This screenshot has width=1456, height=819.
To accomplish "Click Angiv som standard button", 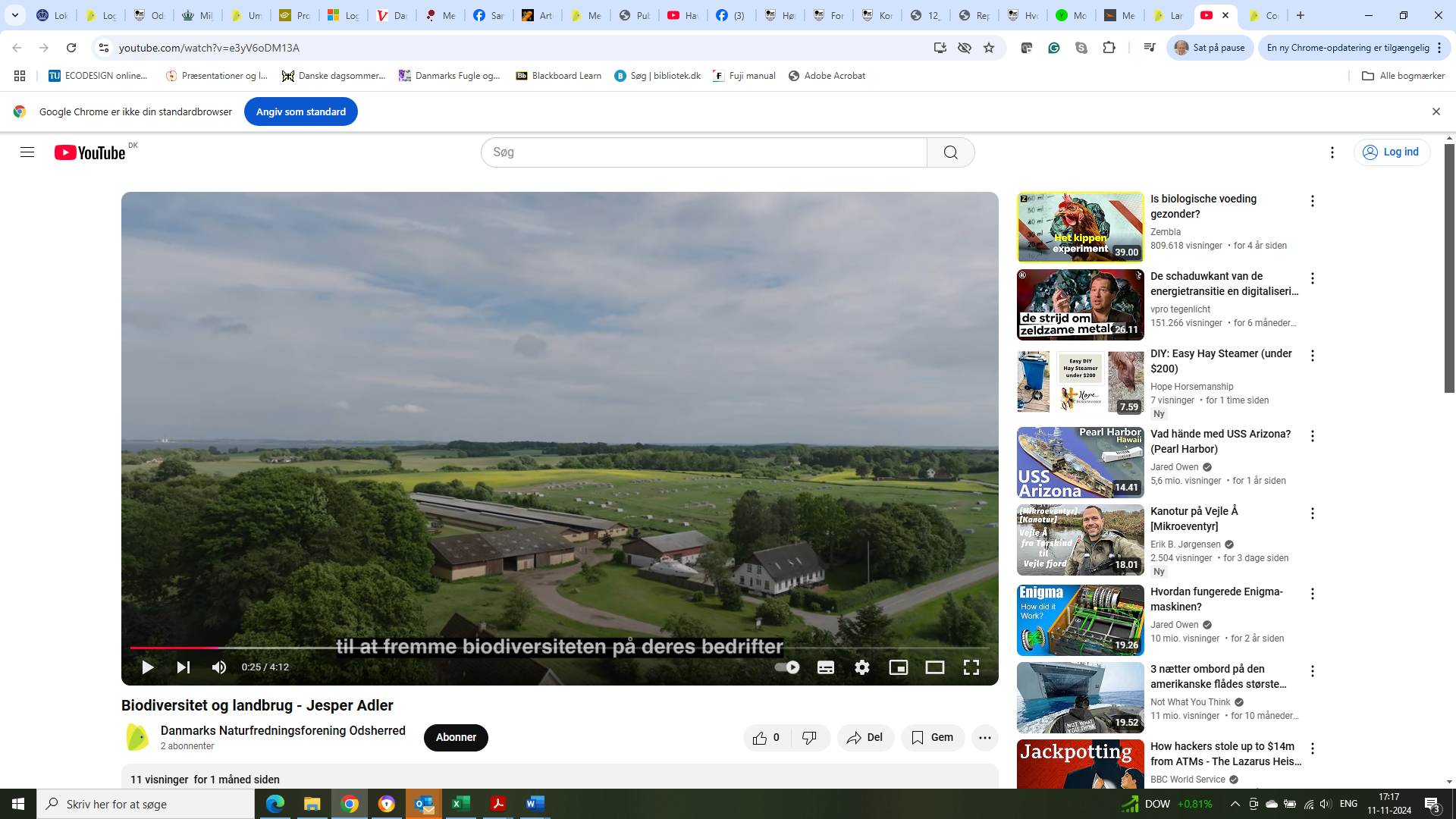I will coord(301,111).
